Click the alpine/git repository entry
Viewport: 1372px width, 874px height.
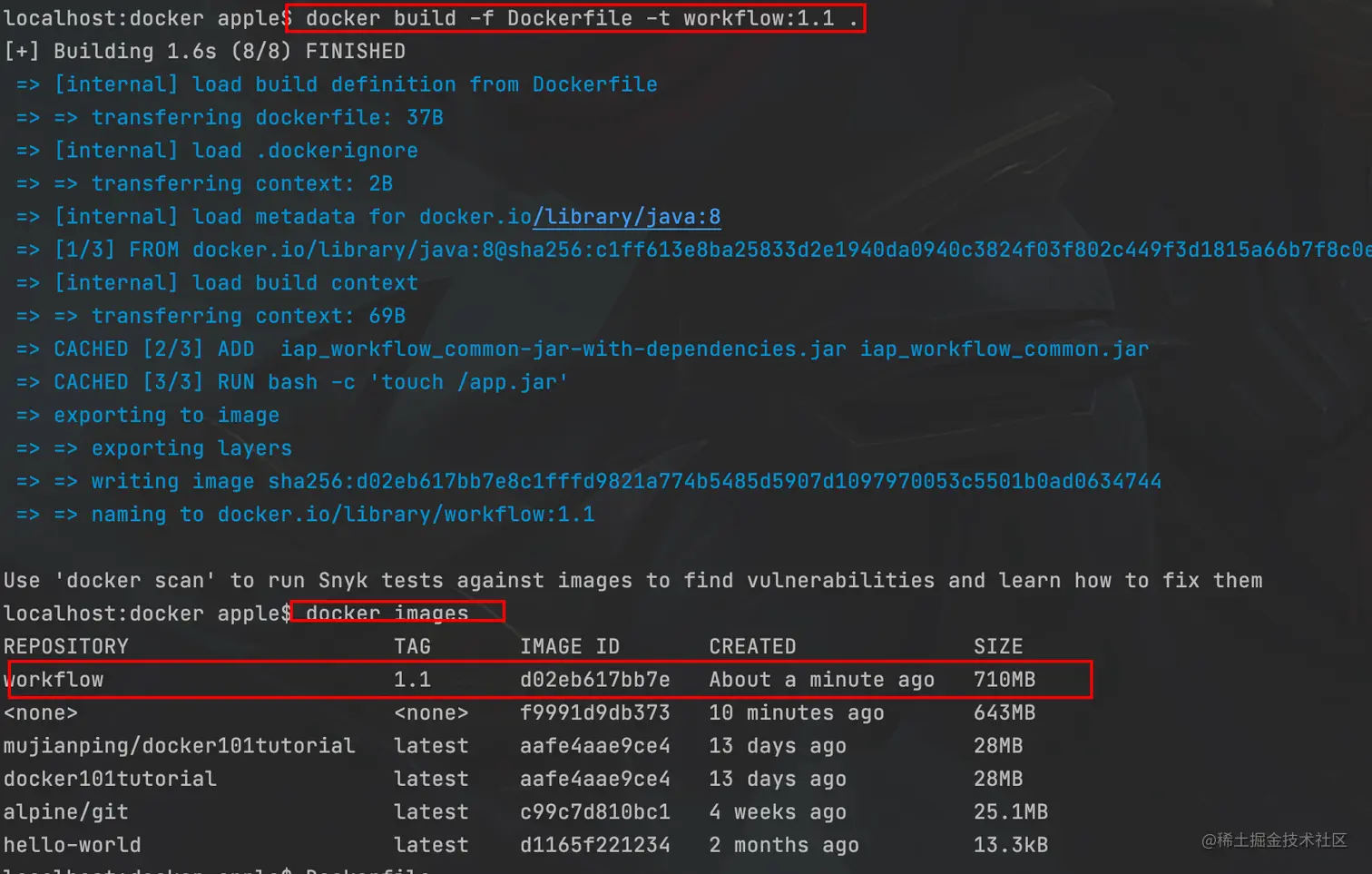66,812
